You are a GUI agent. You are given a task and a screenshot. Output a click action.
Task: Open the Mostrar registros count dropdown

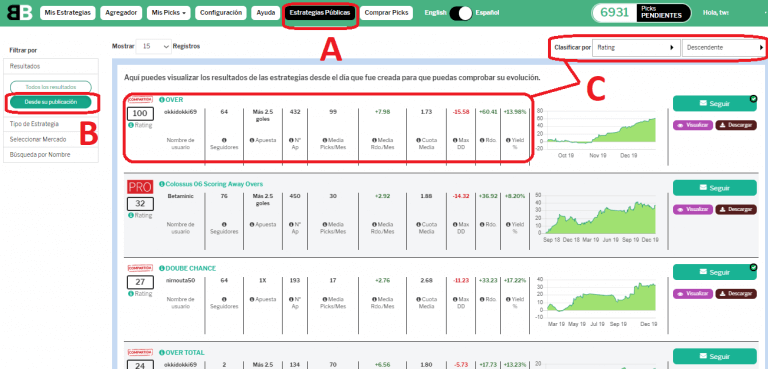point(154,46)
